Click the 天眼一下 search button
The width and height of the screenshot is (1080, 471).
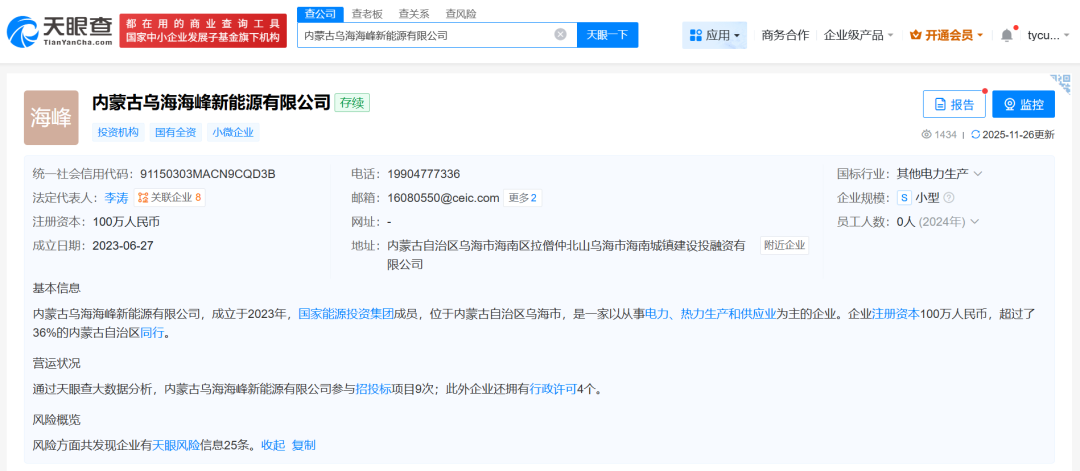coord(608,35)
